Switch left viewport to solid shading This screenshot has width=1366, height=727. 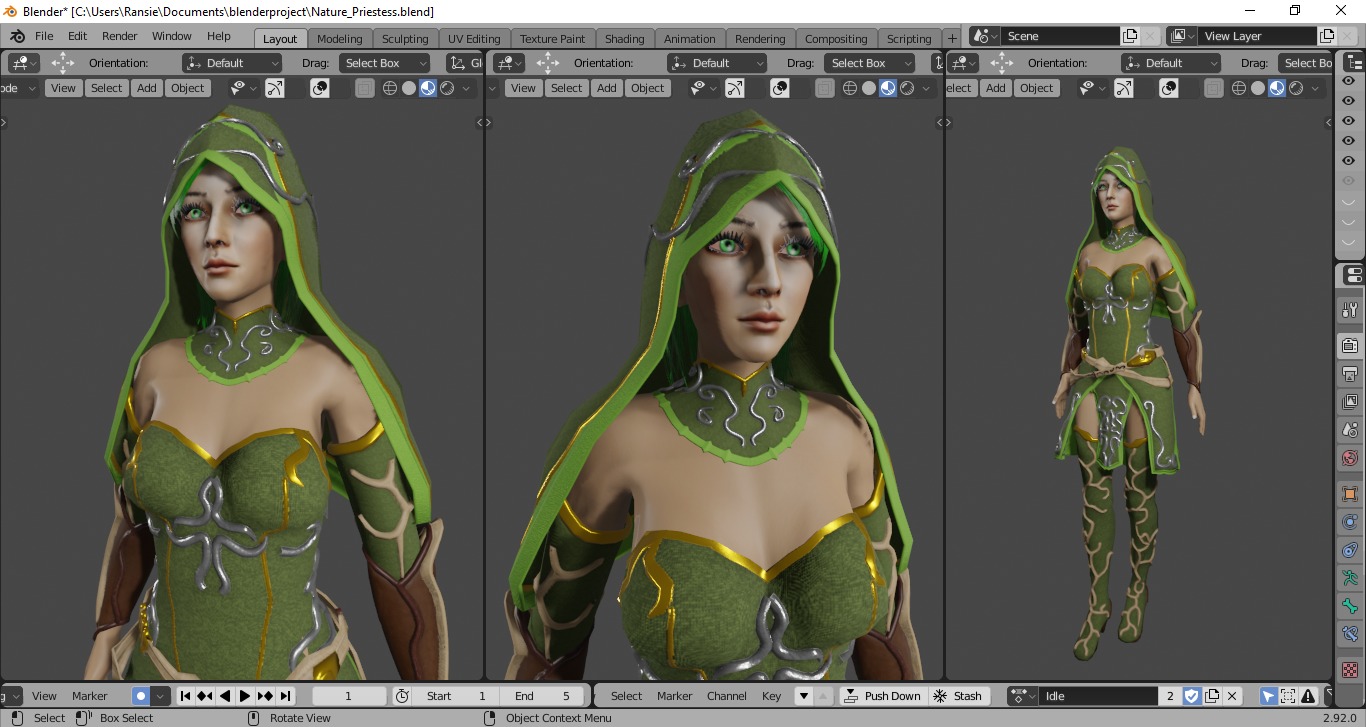pos(408,88)
